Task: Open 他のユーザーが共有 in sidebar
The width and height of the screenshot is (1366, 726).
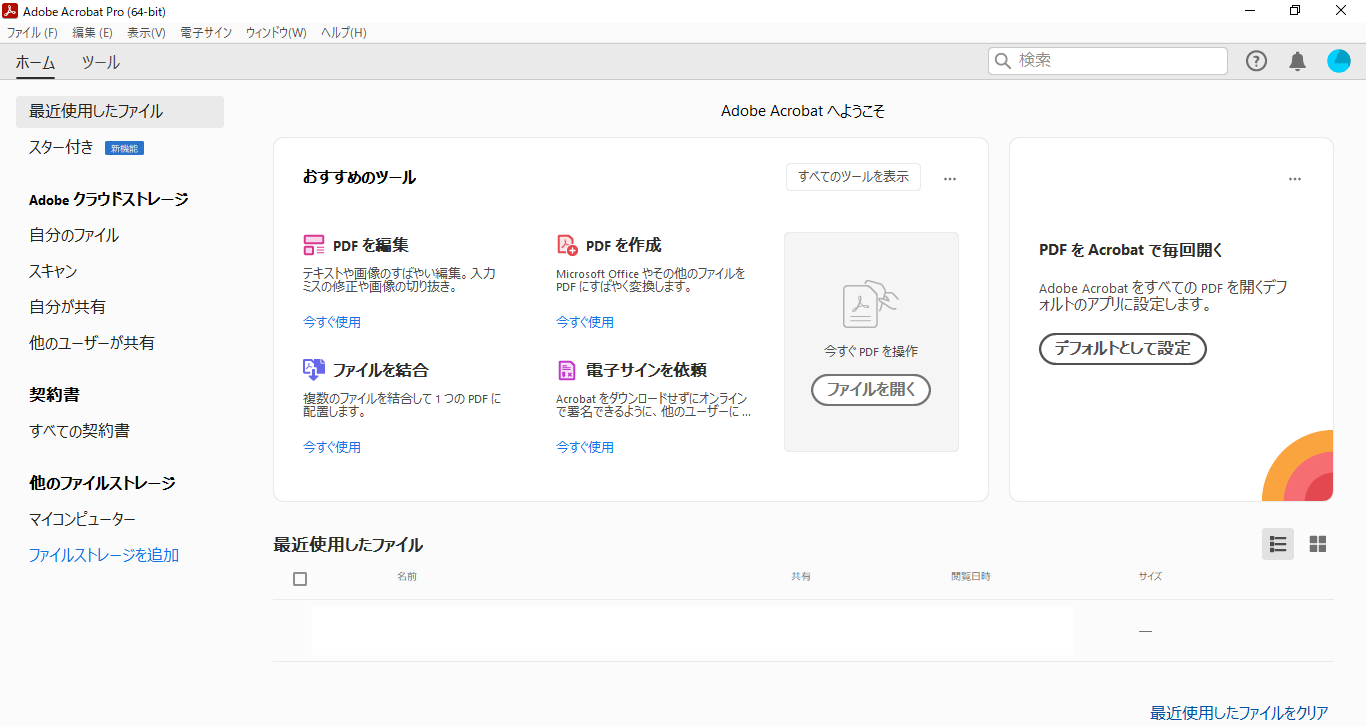Action: [92, 343]
